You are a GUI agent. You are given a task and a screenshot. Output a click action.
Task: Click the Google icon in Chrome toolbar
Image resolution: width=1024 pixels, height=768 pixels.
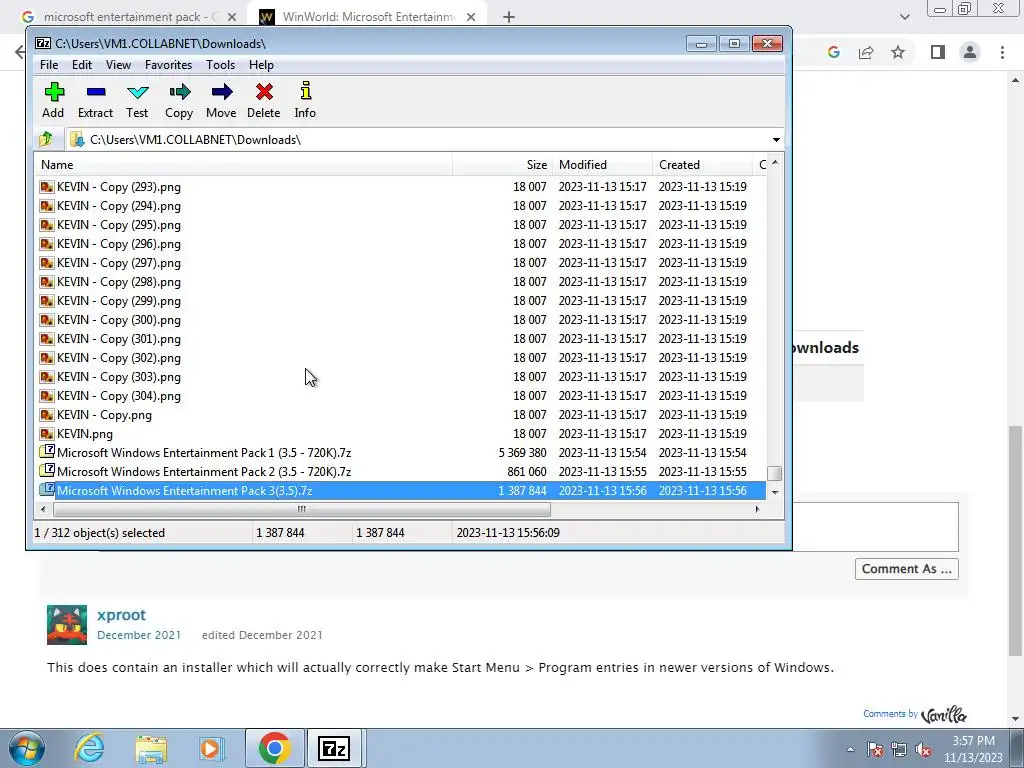click(x=833, y=52)
